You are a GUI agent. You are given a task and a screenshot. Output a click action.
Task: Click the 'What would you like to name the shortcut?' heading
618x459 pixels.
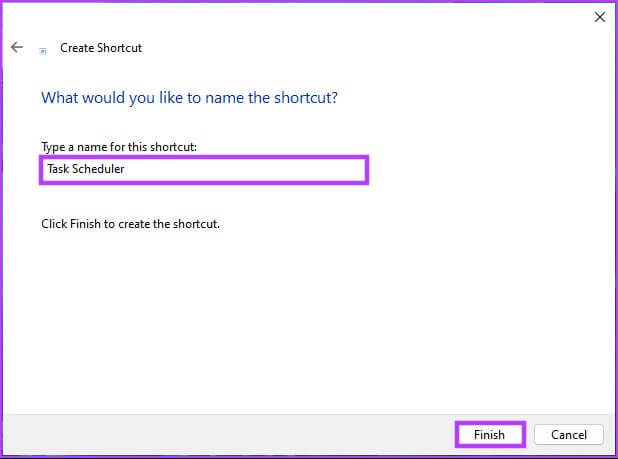189,98
